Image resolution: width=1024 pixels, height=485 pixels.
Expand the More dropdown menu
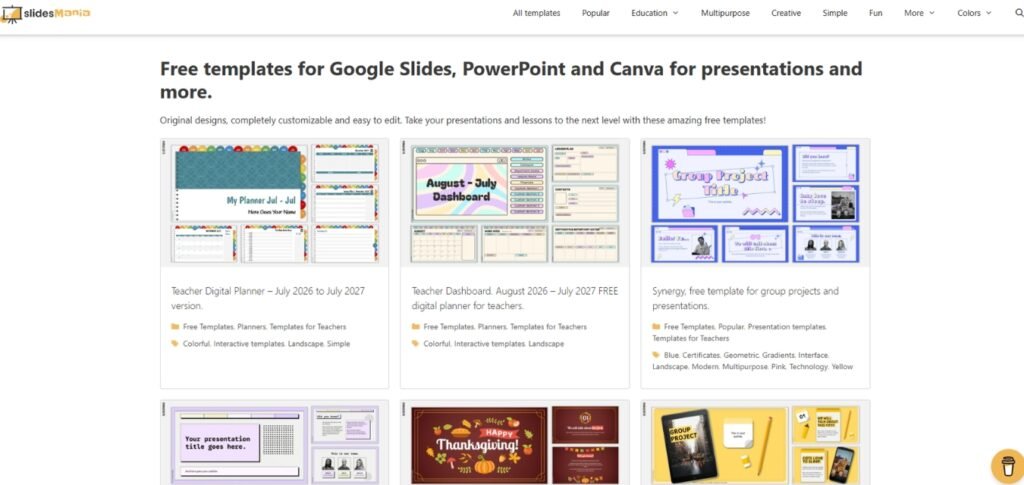919,12
